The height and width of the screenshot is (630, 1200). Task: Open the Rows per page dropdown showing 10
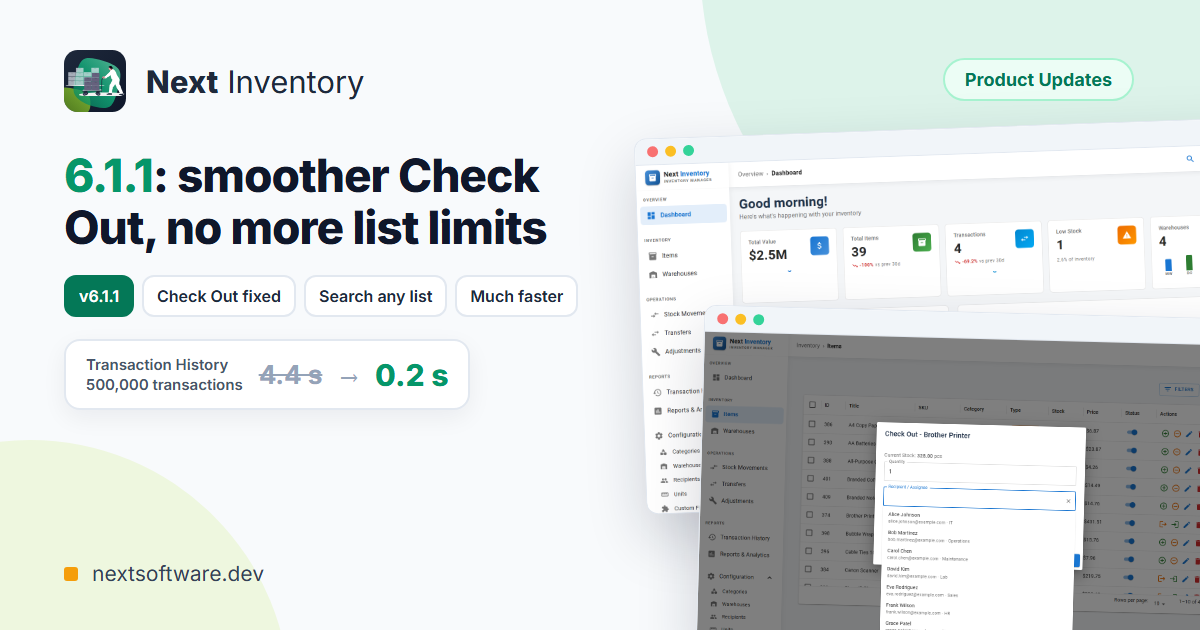point(1160,603)
